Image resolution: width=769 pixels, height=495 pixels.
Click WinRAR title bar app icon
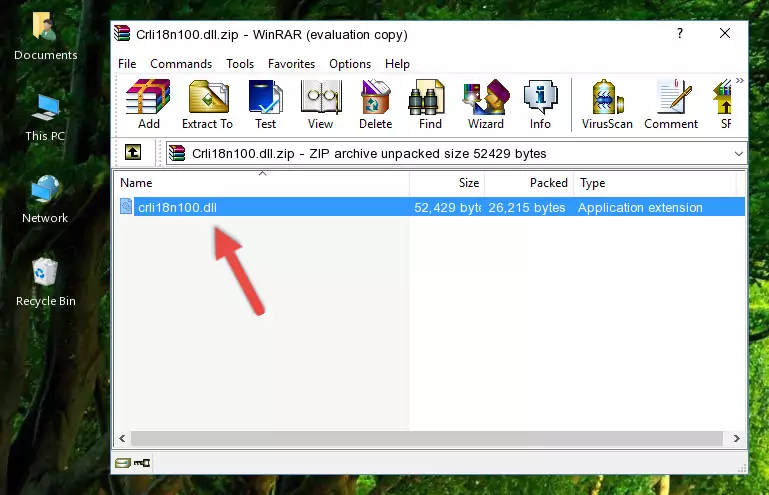click(123, 33)
